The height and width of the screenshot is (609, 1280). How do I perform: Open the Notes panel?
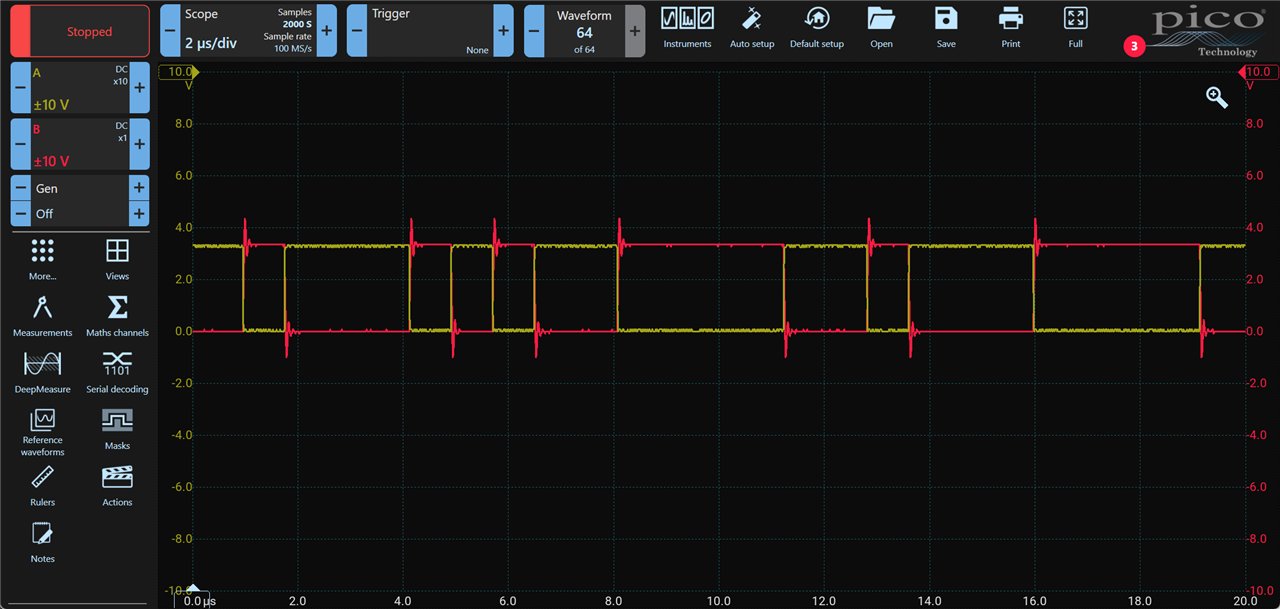coord(43,543)
